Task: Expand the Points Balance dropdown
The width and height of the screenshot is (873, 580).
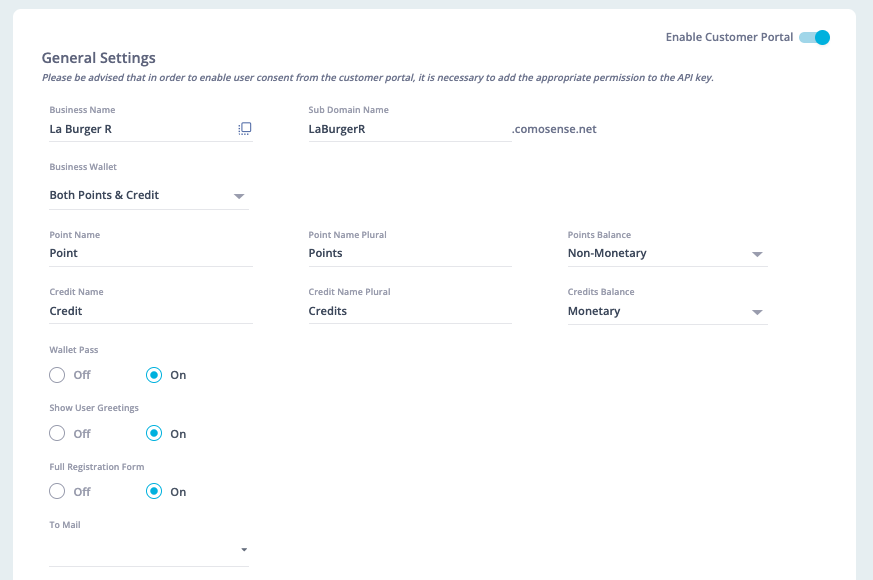Action: point(668,253)
